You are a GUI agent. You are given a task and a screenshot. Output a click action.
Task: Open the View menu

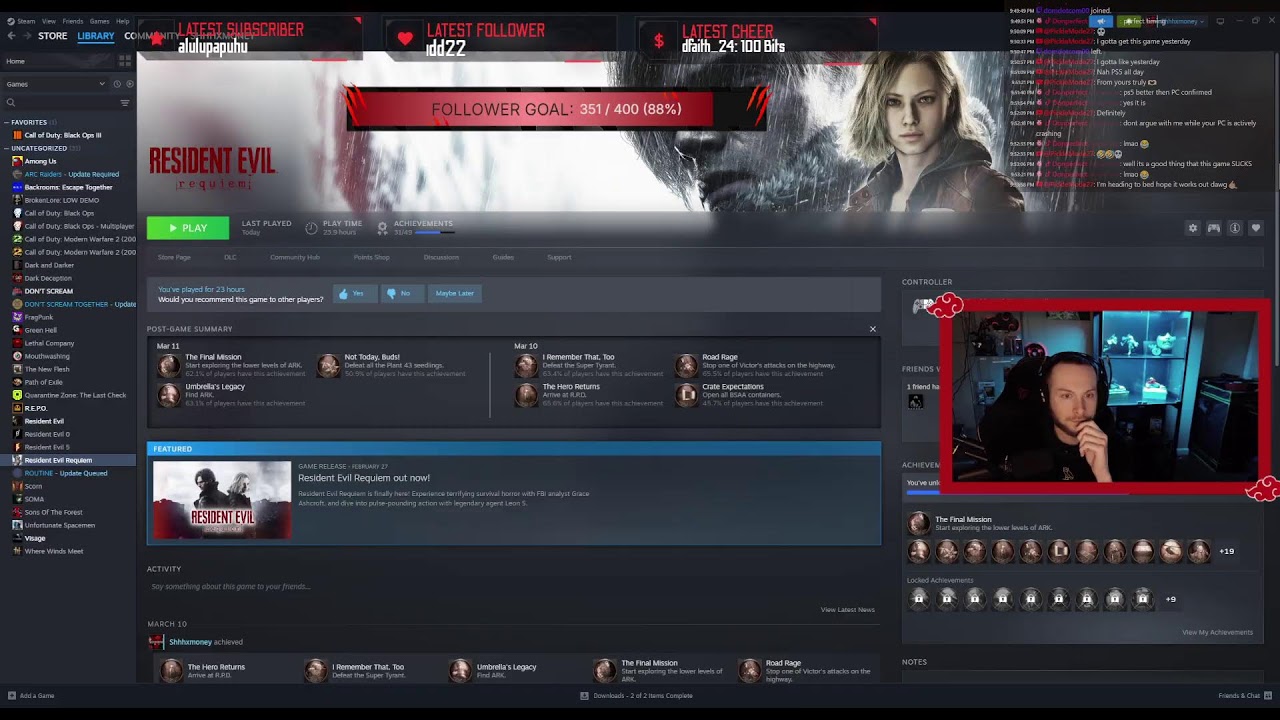point(49,21)
